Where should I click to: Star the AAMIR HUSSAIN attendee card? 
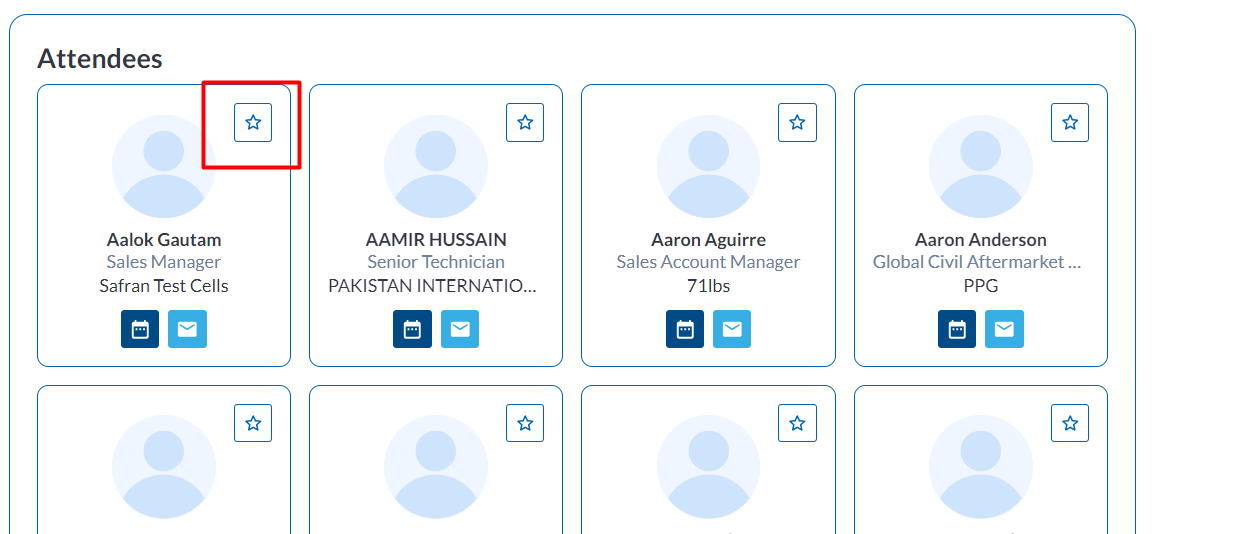tap(525, 122)
